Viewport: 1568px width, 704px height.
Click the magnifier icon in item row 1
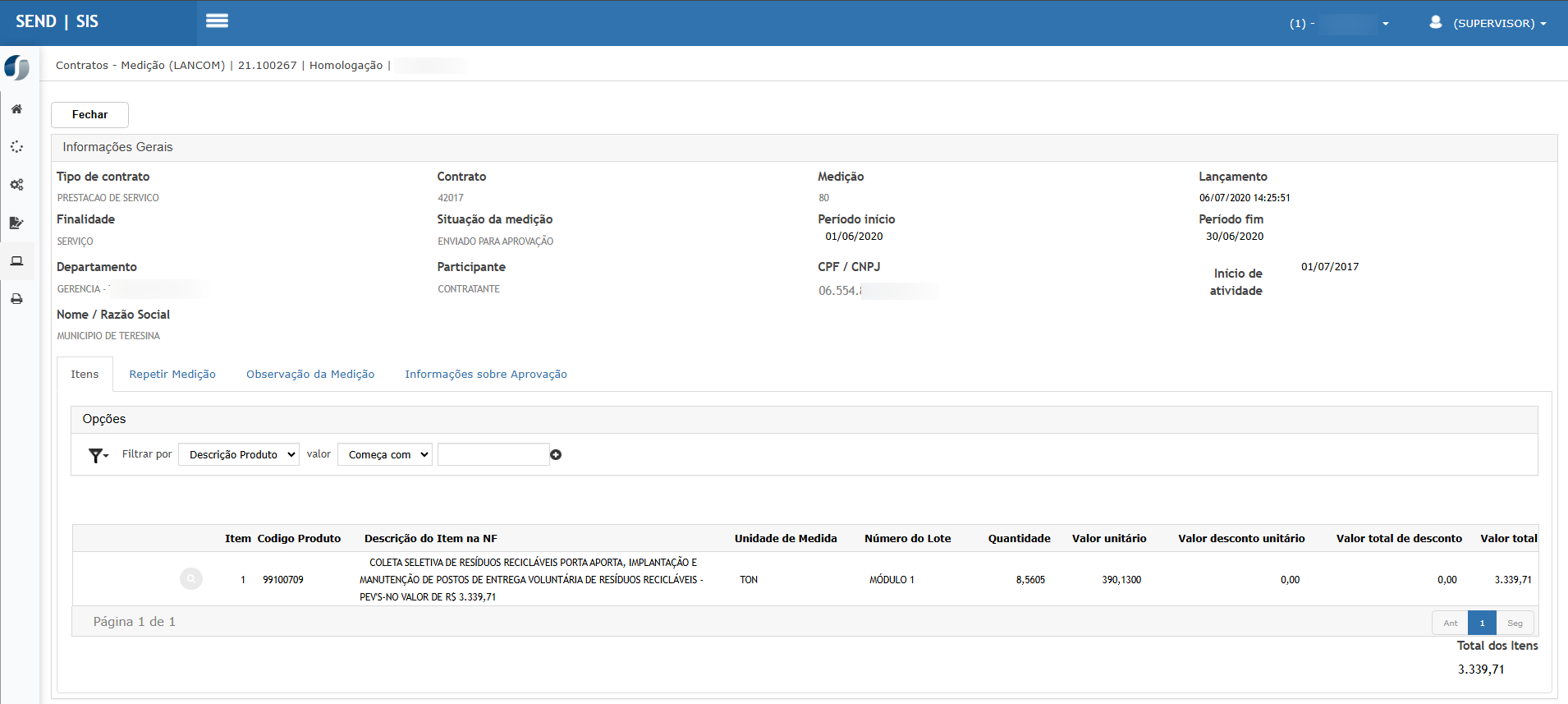191,579
